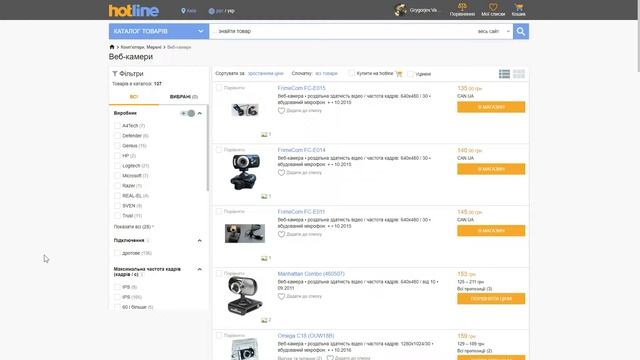Image resolution: width=640 pixels, height=360 pixels.
Task: Open FrimeCom FC-E011 product page
Action: pos(301,212)
